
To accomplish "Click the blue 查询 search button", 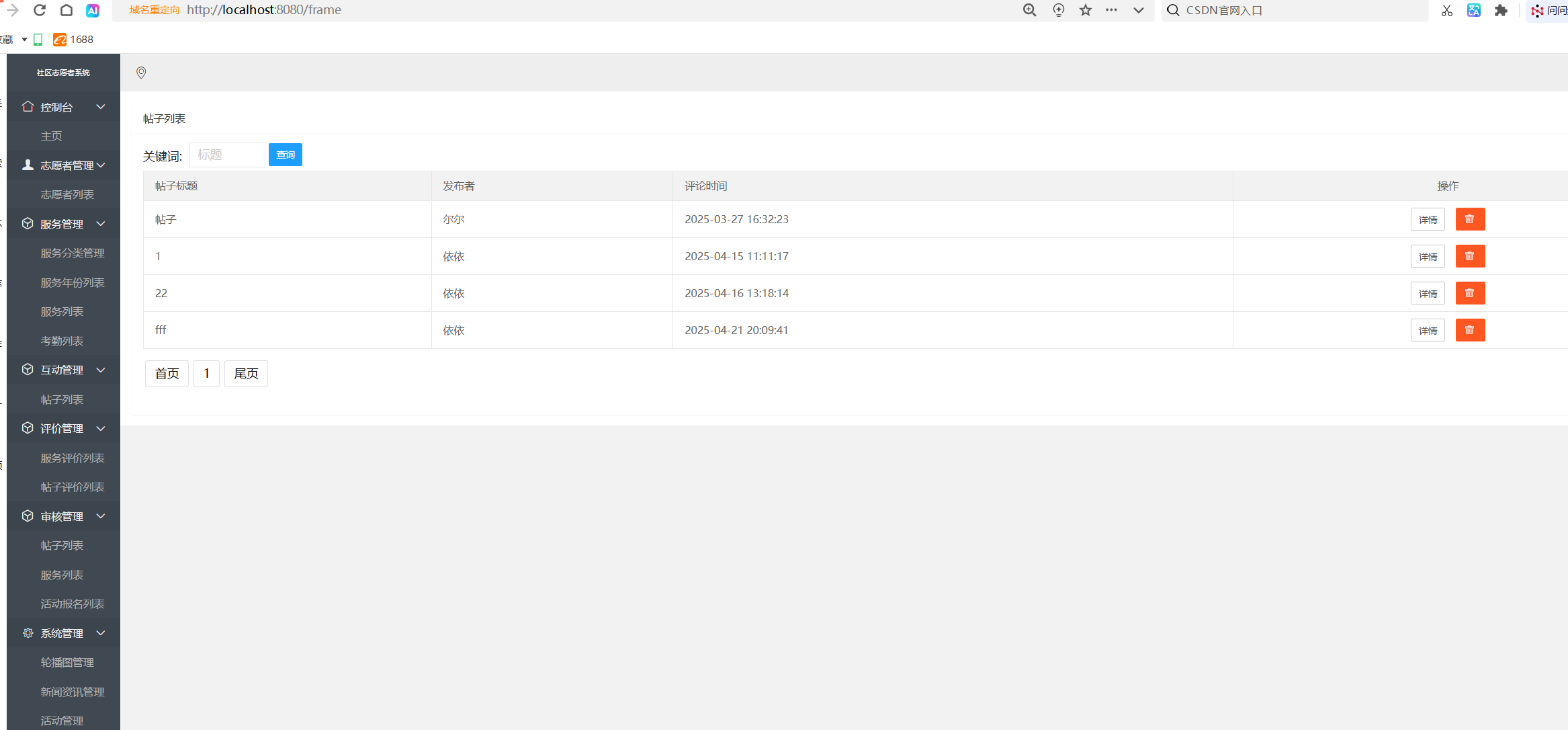I will pos(286,155).
